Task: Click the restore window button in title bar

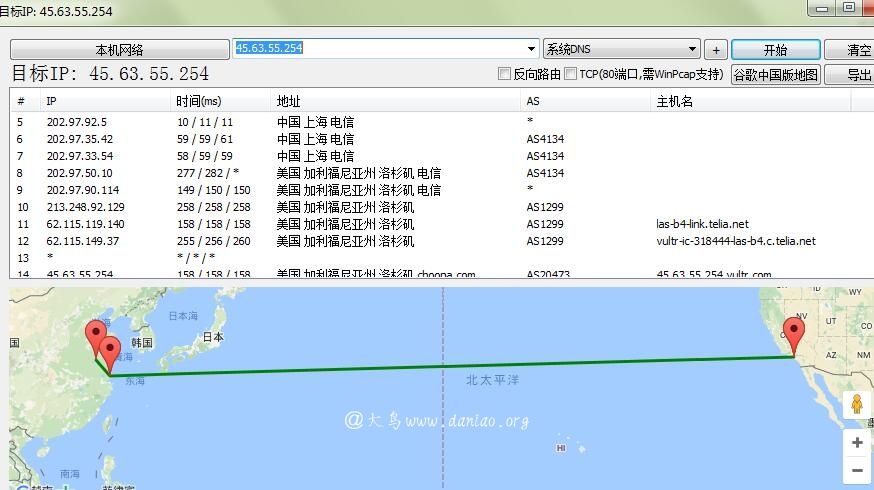Action: point(849,7)
